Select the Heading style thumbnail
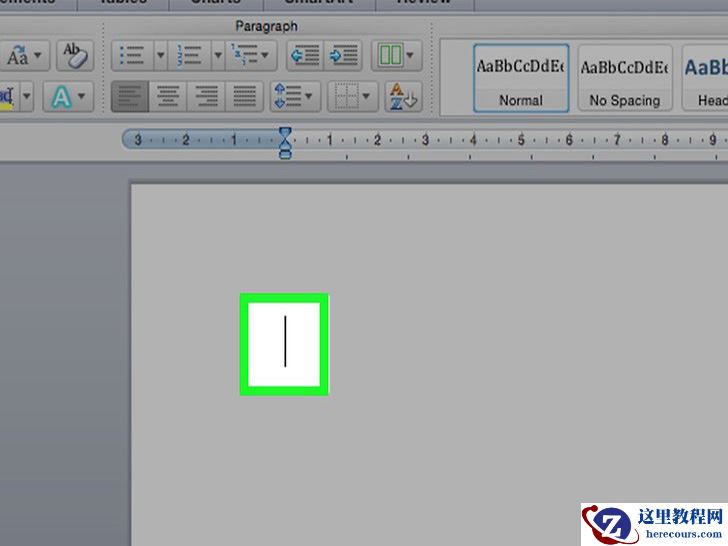Viewport: 728px width, 546px height. (x=705, y=78)
